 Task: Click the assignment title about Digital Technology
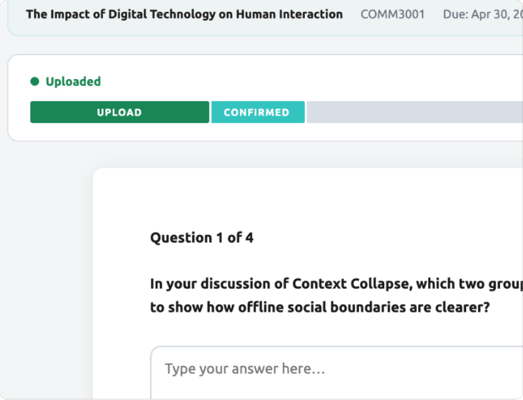(184, 14)
